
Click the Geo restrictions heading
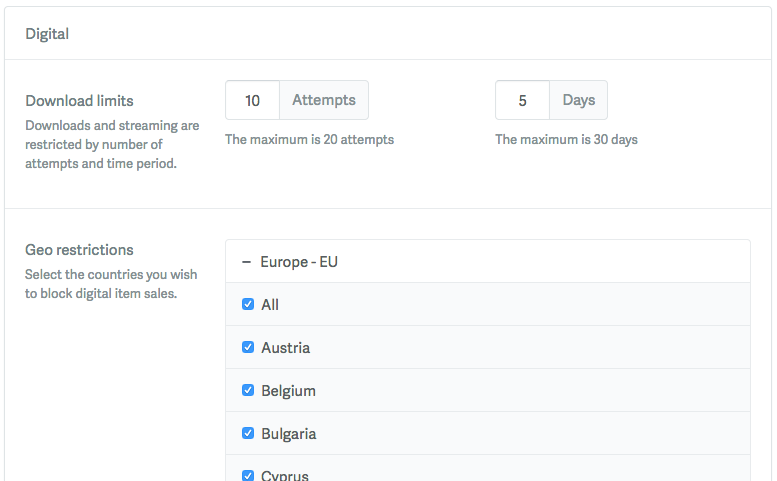pyautogui.click(x=79, y=250)
